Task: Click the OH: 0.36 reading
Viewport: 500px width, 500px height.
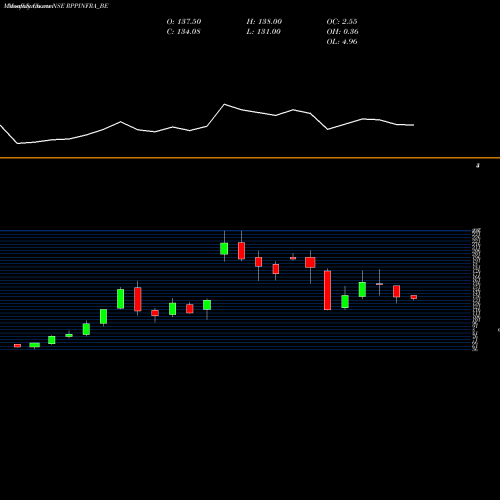Action: 342,32
